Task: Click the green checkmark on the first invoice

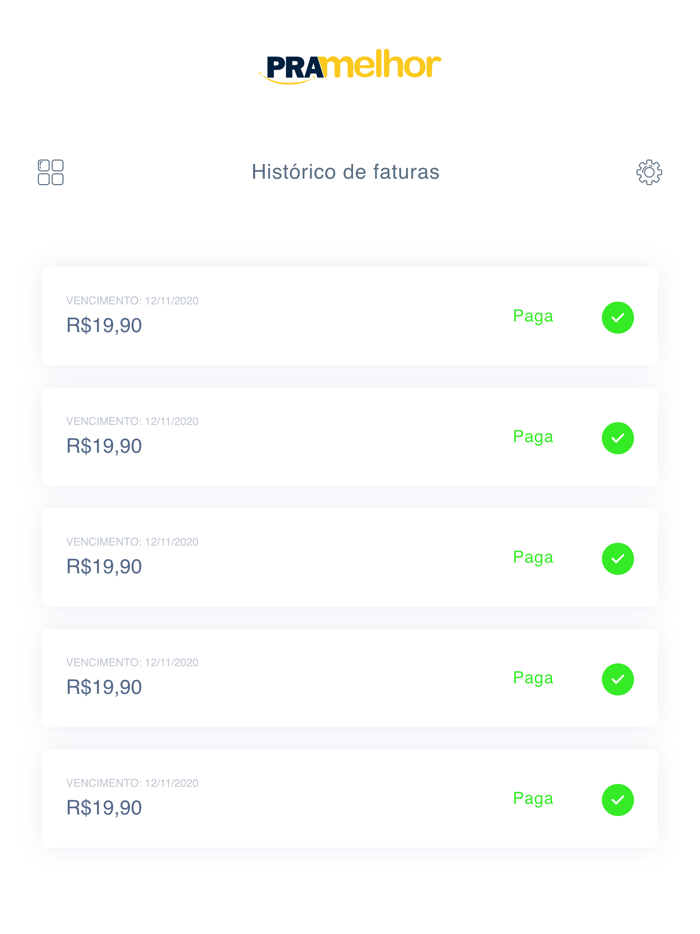Action: click(x=618, y=317)
